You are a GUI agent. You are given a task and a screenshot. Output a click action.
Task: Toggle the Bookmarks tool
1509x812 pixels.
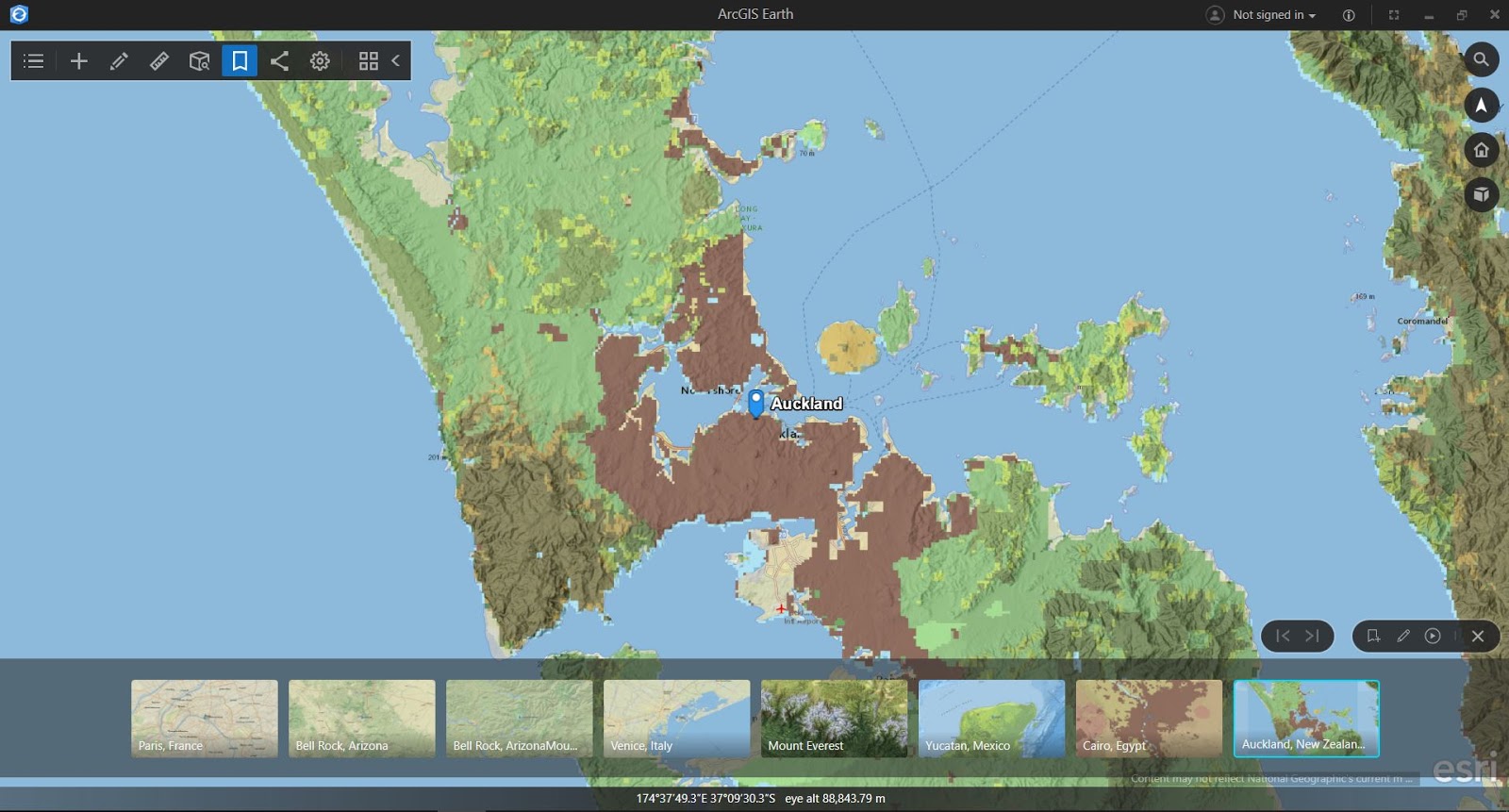coord(240,61)
